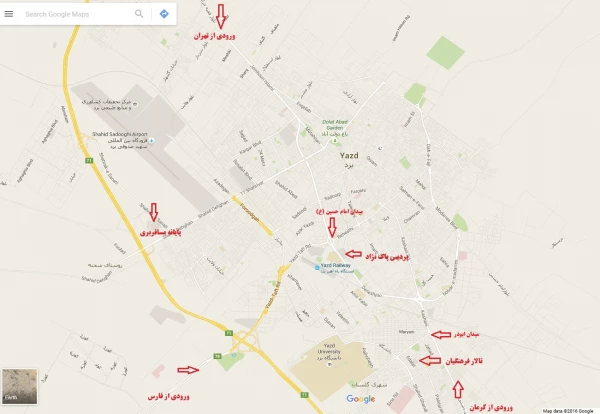Select Shahid Sadooghi Airport marker icon
This screenshot has width=600, height=414.
[x=152, y=141]
